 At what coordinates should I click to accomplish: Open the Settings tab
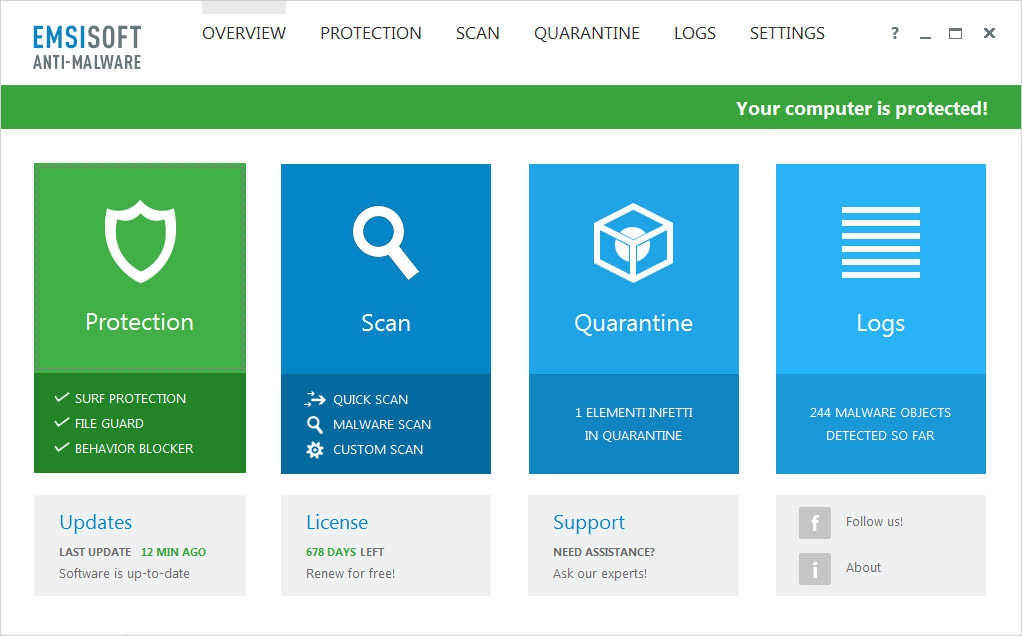[787, 33]
